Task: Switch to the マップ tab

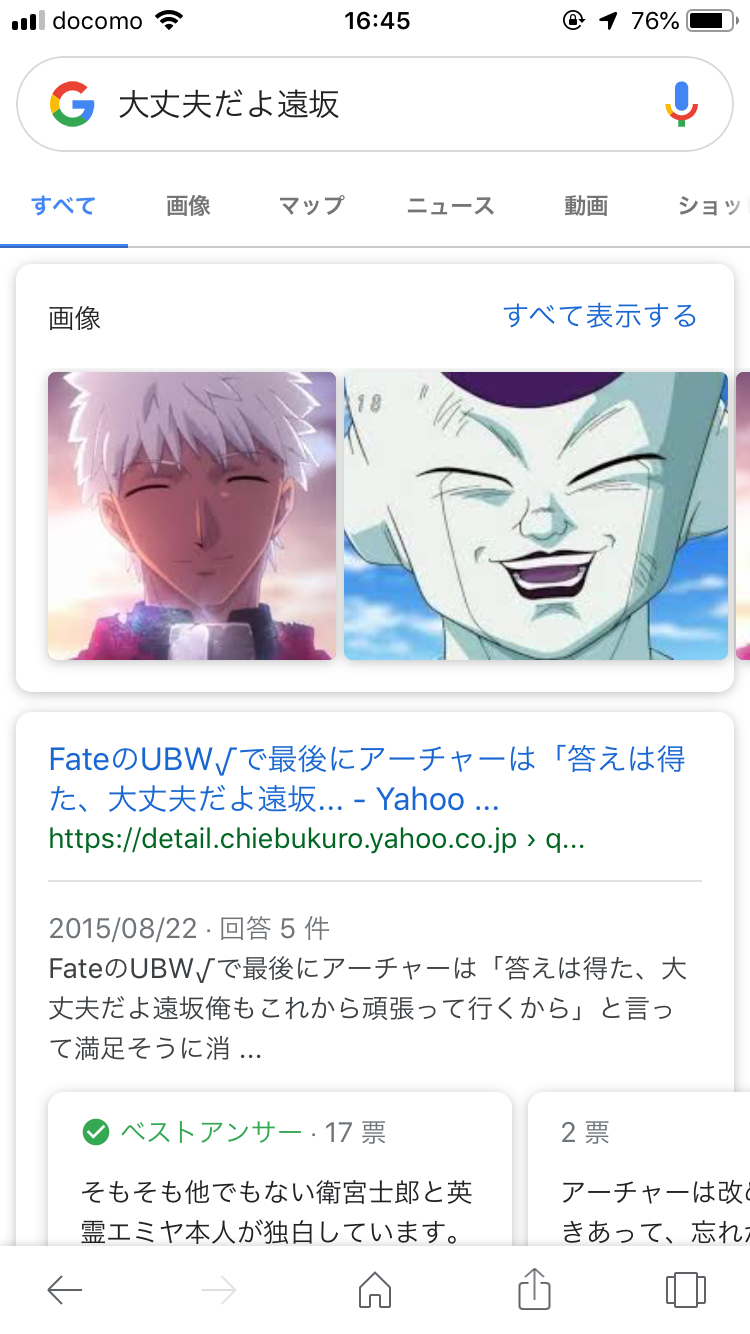Action: click(x=311, y=206)
